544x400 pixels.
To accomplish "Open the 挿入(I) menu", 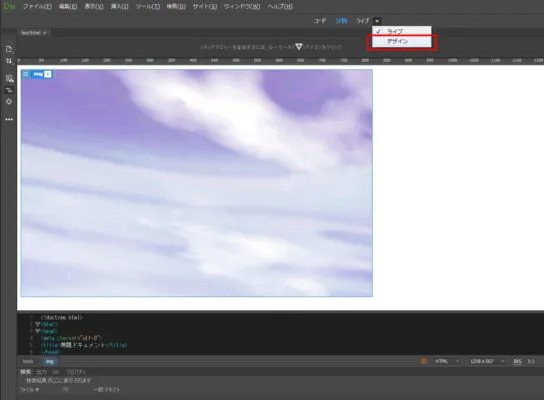I will pos(119,7).
